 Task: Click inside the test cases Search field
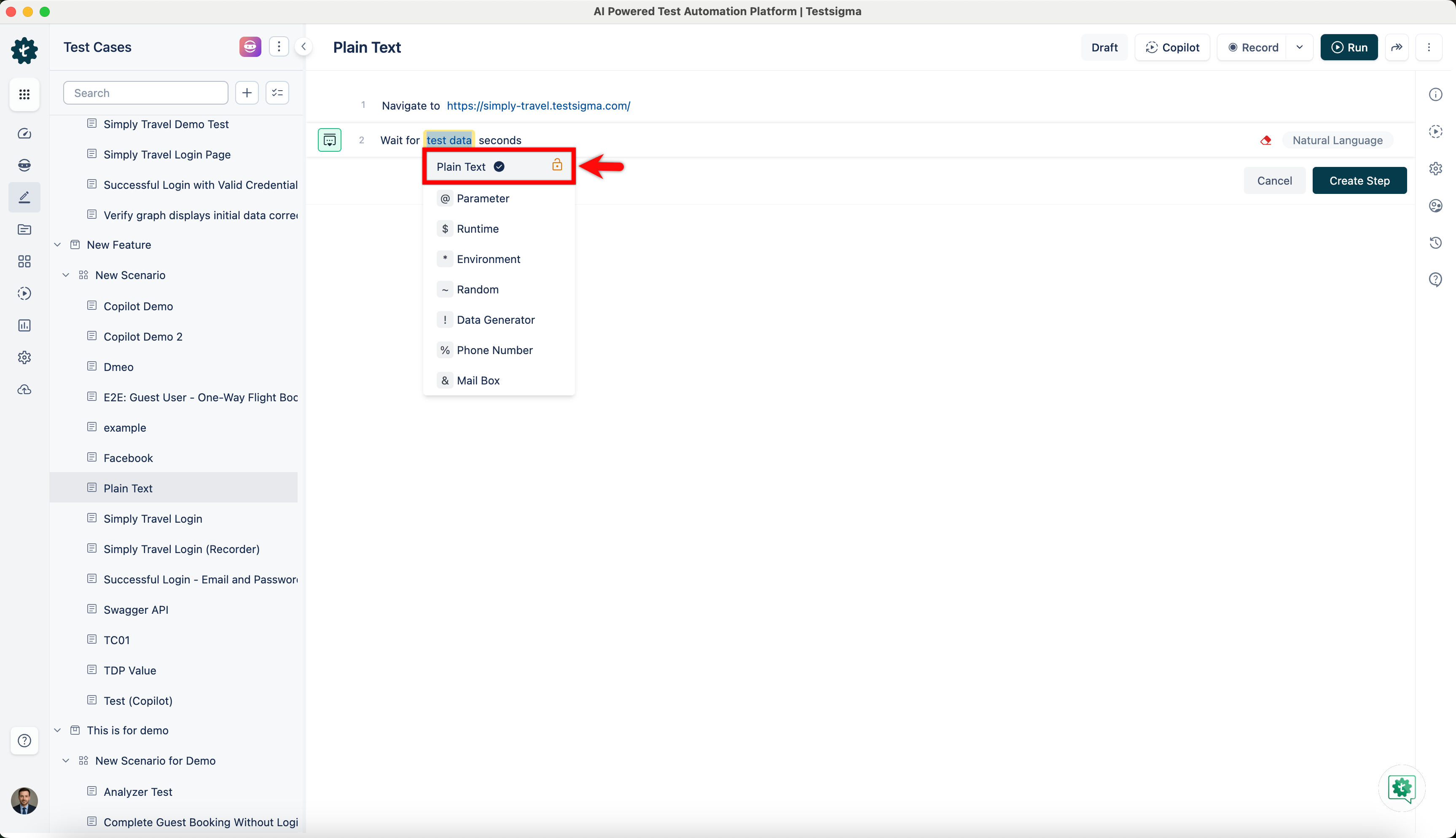click(x=145, y=92)
